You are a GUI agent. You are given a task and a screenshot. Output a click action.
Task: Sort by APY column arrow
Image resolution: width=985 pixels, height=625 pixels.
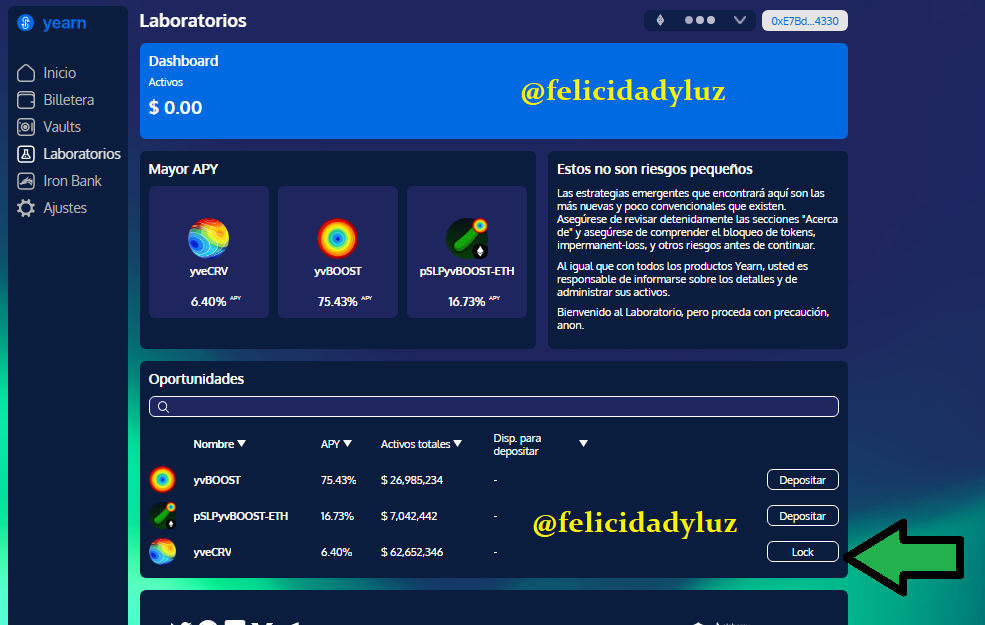point(347,443)
